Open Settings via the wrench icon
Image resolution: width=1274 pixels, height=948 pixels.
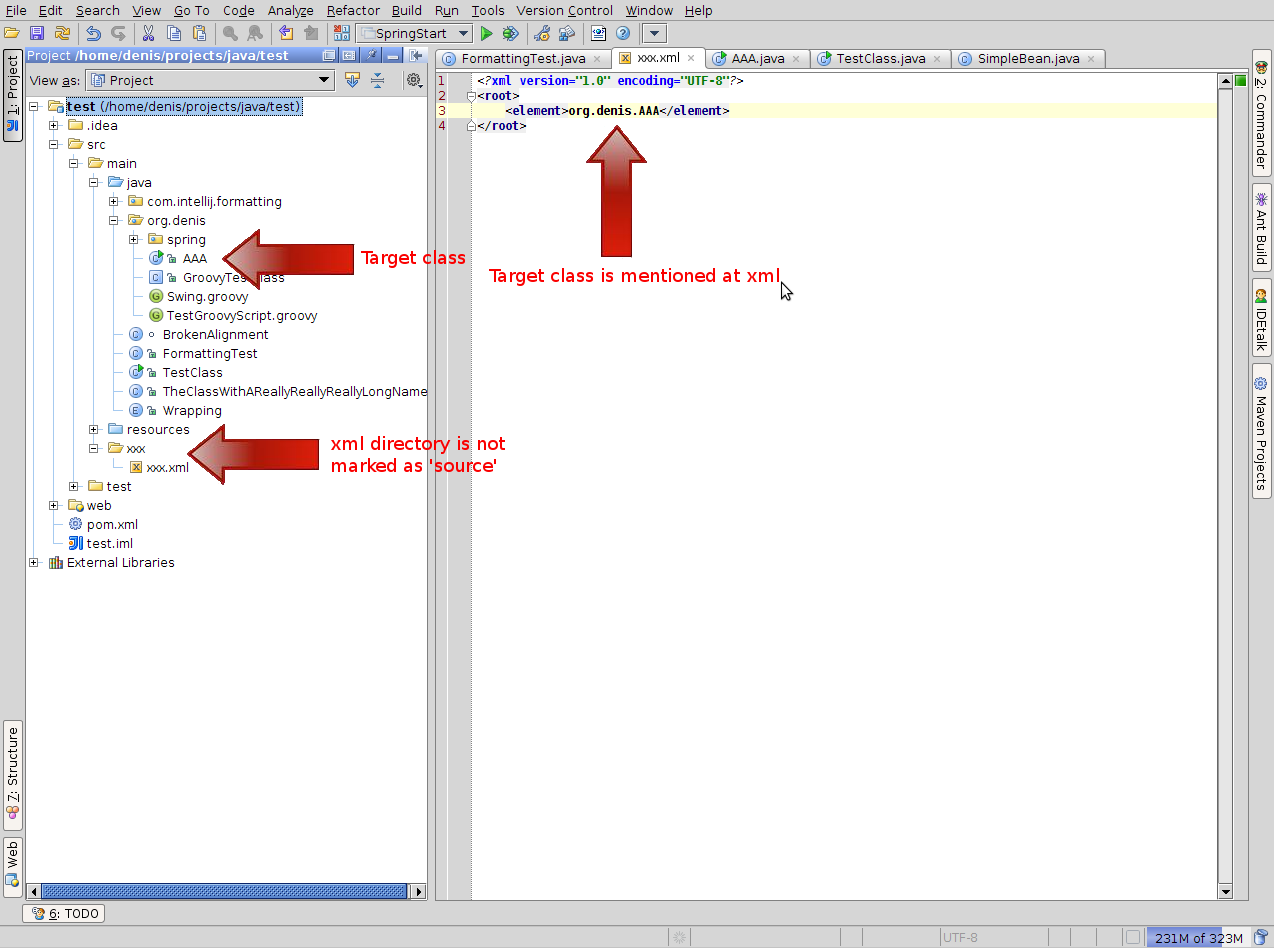point(542,33)
